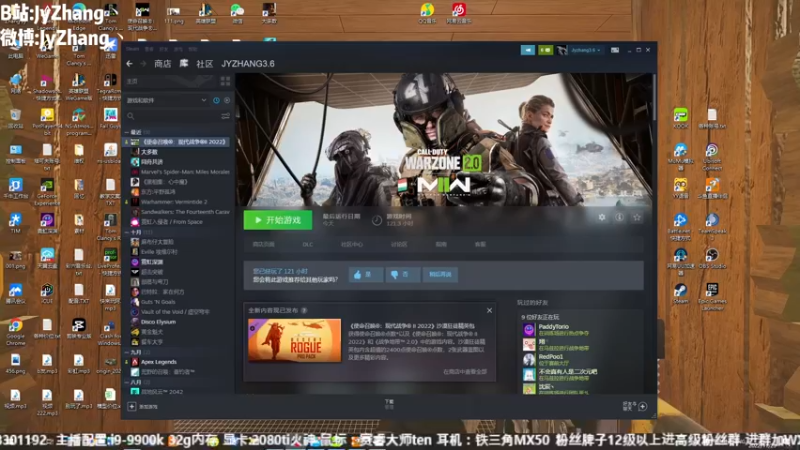The image size is (800, 450).
Task: Open the downloads area at bottom center
Action: (x=389, y=405)
